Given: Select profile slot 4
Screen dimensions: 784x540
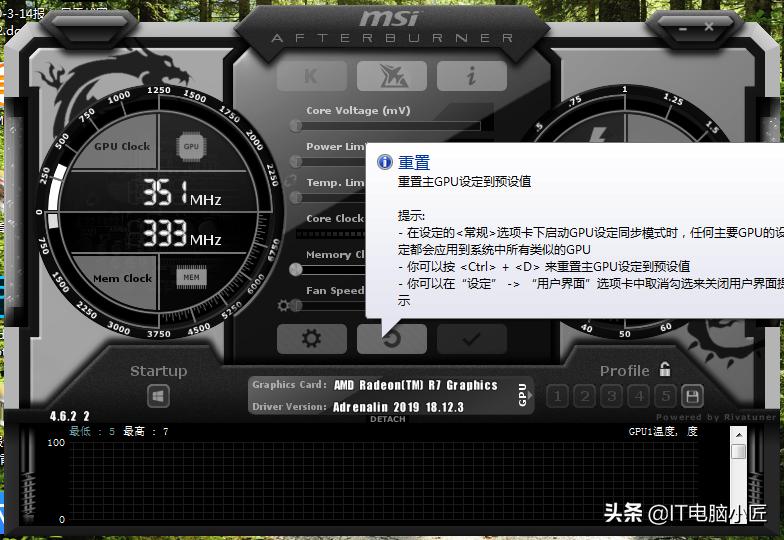Looking at the screenshot, I should pyautogui.click(x=638, y=396).
